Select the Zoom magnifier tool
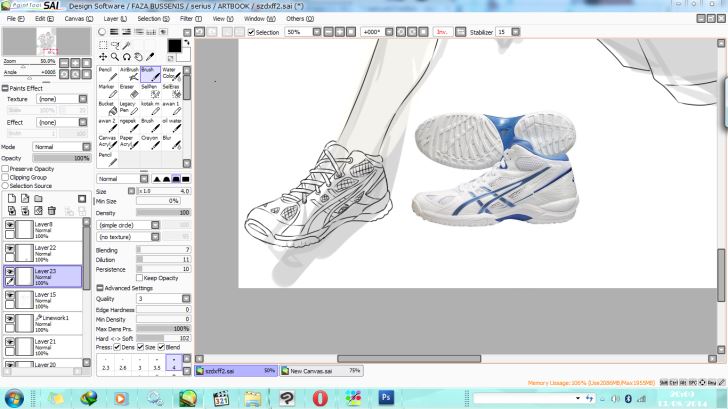The height and width of the screenshot is (409, 728). tap(115, 57)
